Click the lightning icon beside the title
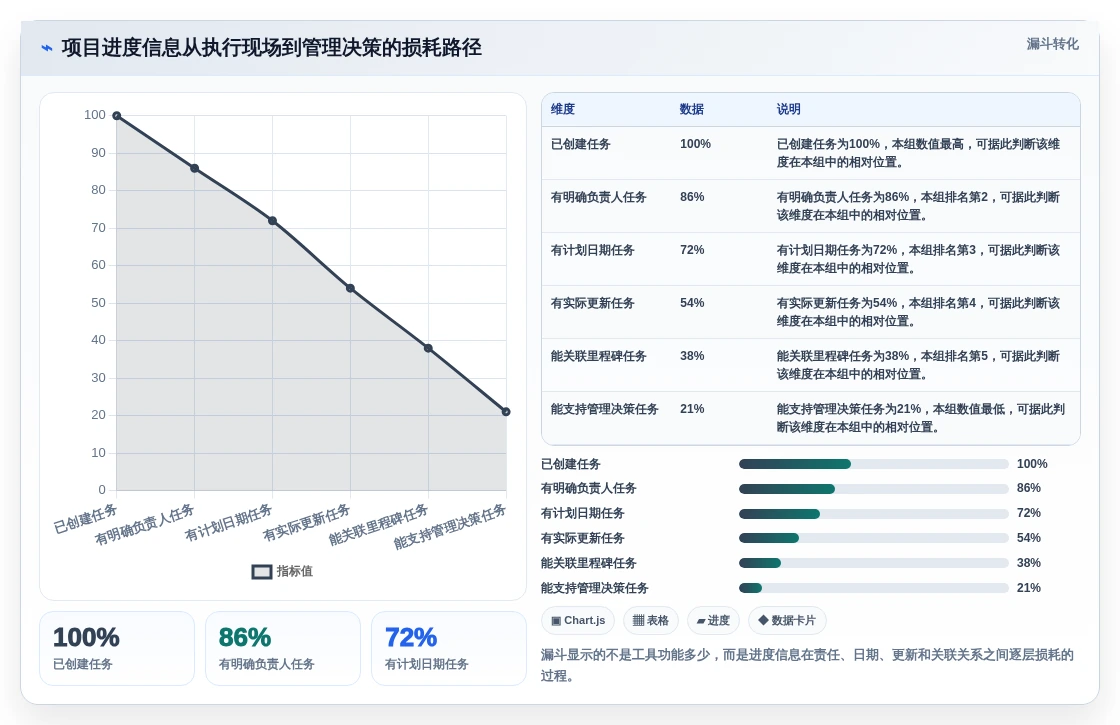 click(47, 48)
